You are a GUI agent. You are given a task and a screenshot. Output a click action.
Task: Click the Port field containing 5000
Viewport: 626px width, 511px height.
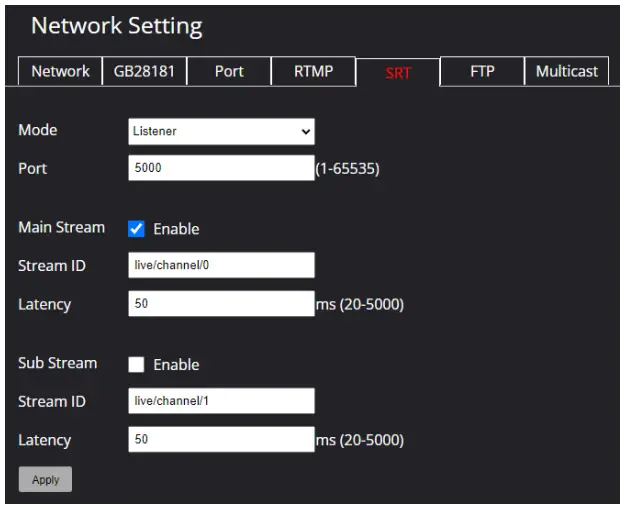(x=221, y=168)
